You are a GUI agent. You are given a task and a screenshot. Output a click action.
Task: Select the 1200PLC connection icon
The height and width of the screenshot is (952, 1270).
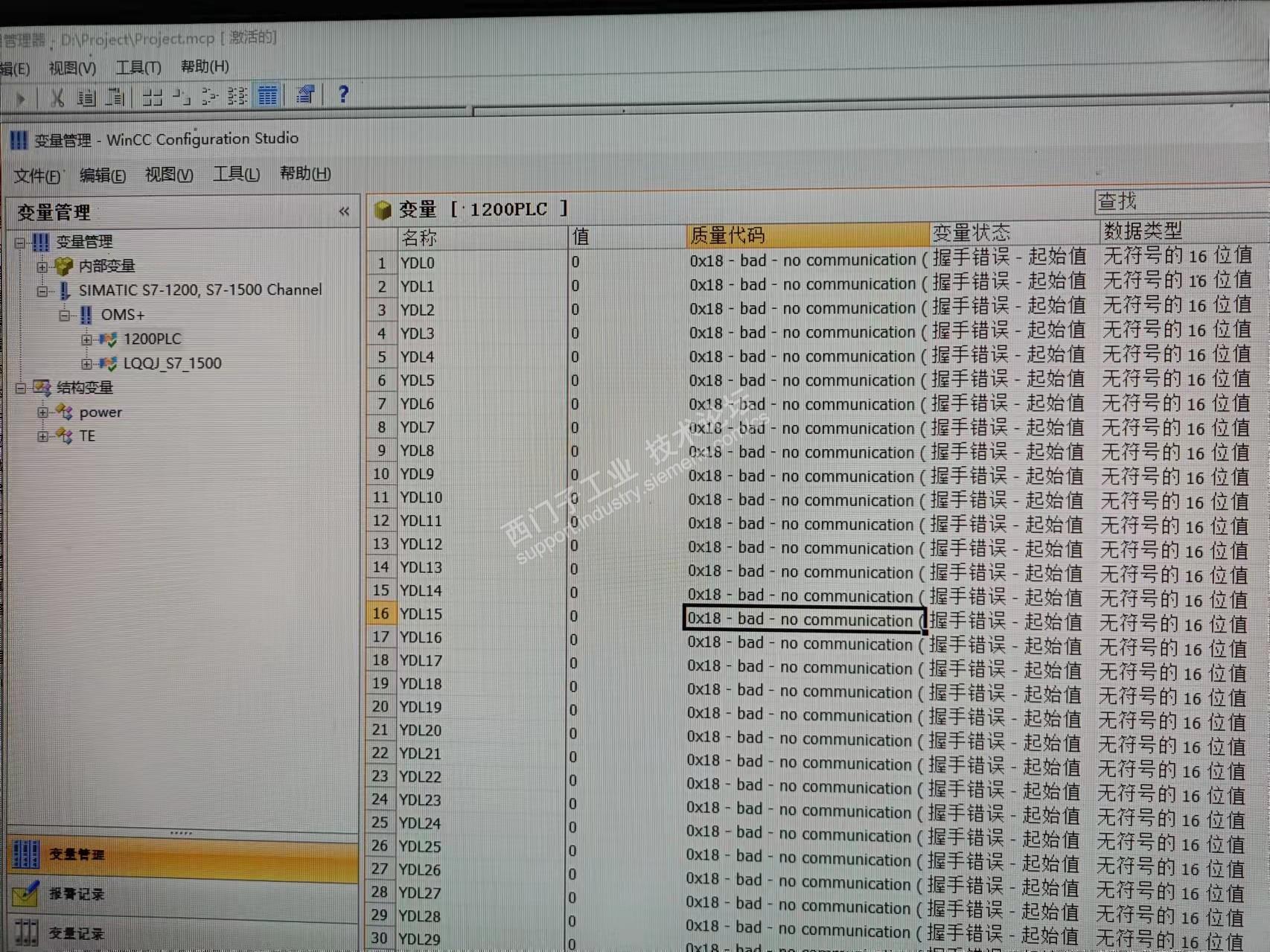pos(108,339)
